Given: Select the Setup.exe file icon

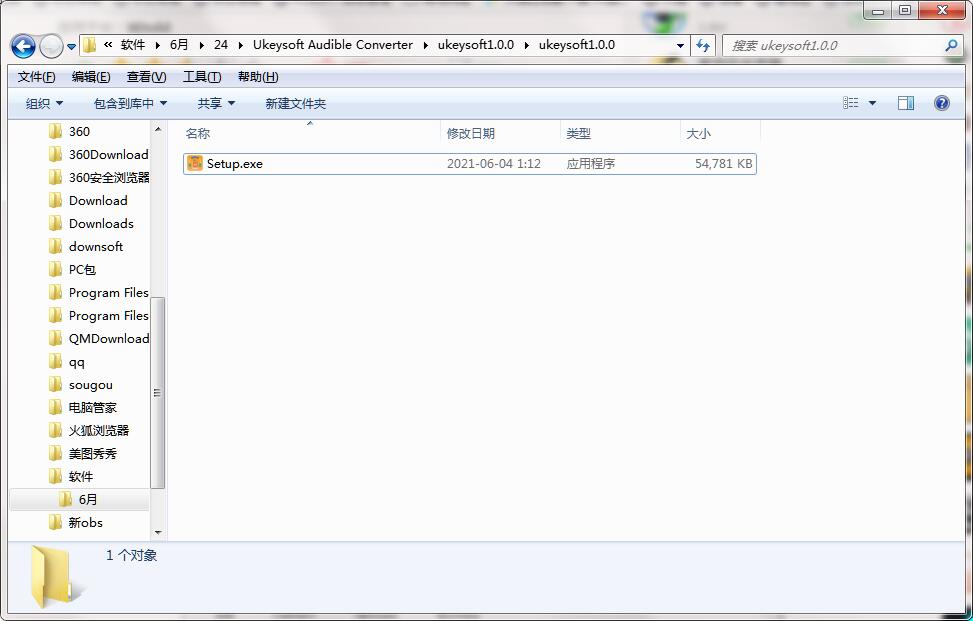Looking at the screenshot, I should (195, 163).
